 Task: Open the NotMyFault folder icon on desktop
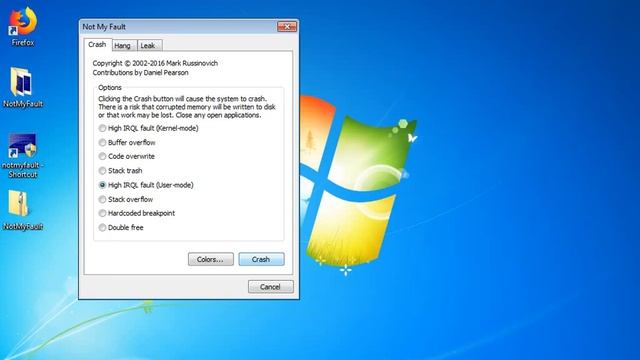coord(22,87)
